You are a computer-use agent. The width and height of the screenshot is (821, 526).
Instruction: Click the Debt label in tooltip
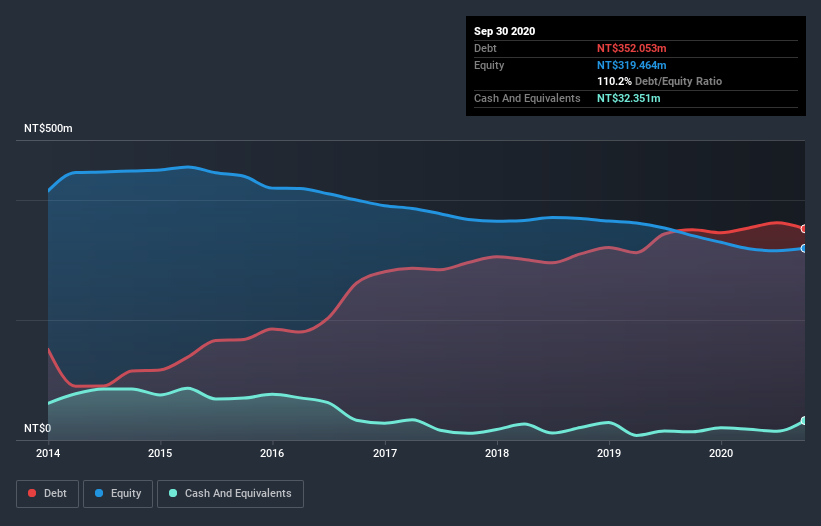point(485,48)
